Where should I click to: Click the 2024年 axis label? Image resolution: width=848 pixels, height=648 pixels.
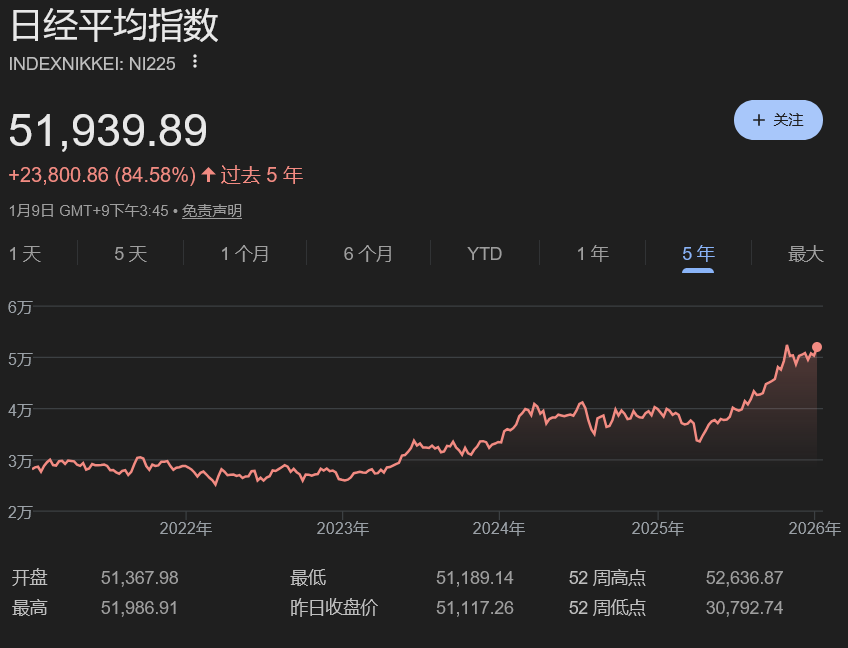point(501,527)
